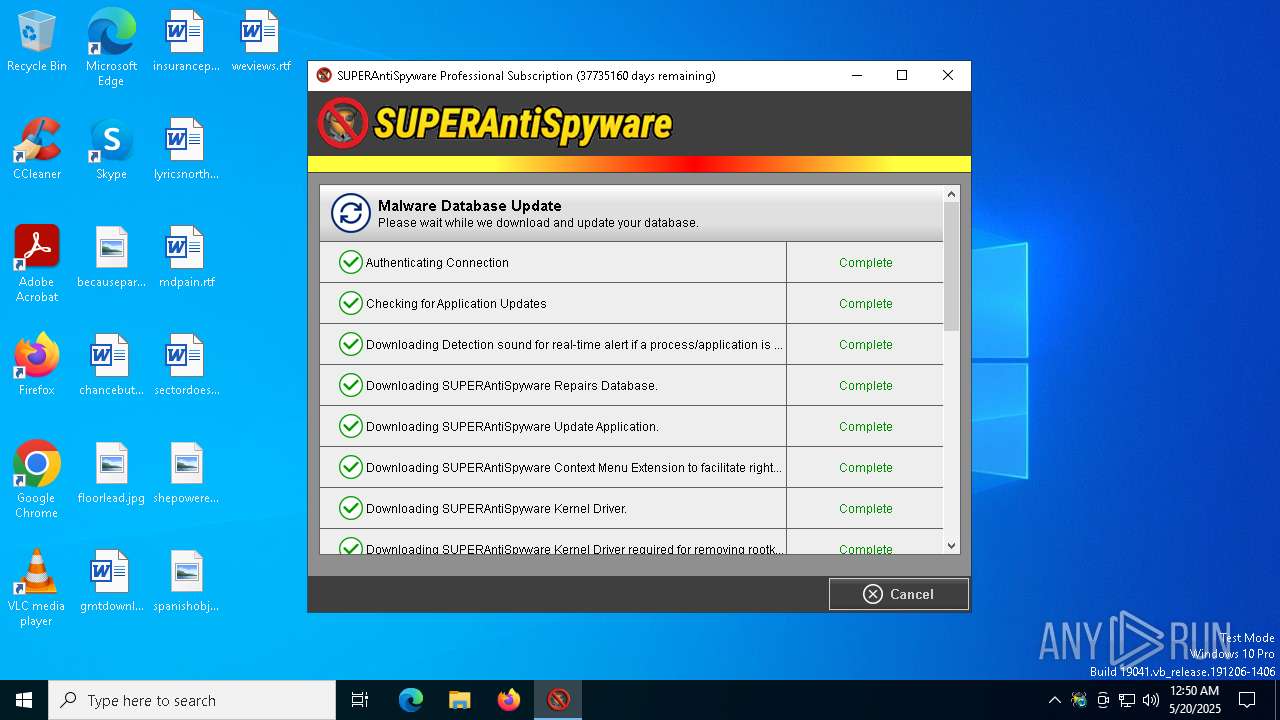Click Complete status for Checking for Application Updates
The image size is (1280, 720).
point(865,304)
